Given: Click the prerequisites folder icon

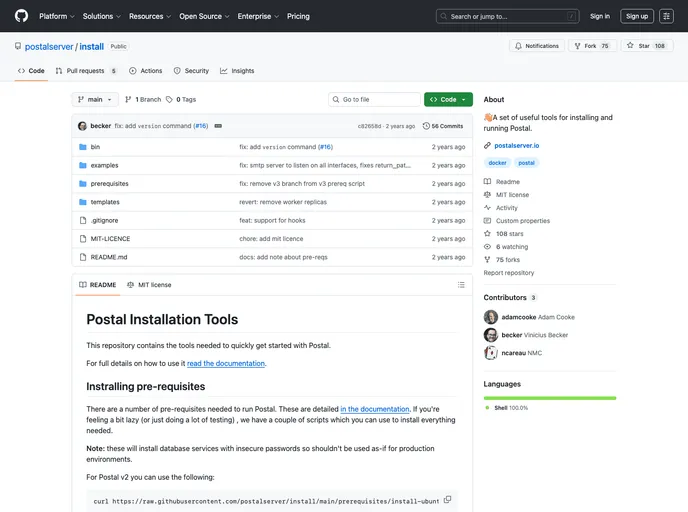Looking at the screenshot, I should (x=82, y=184).
